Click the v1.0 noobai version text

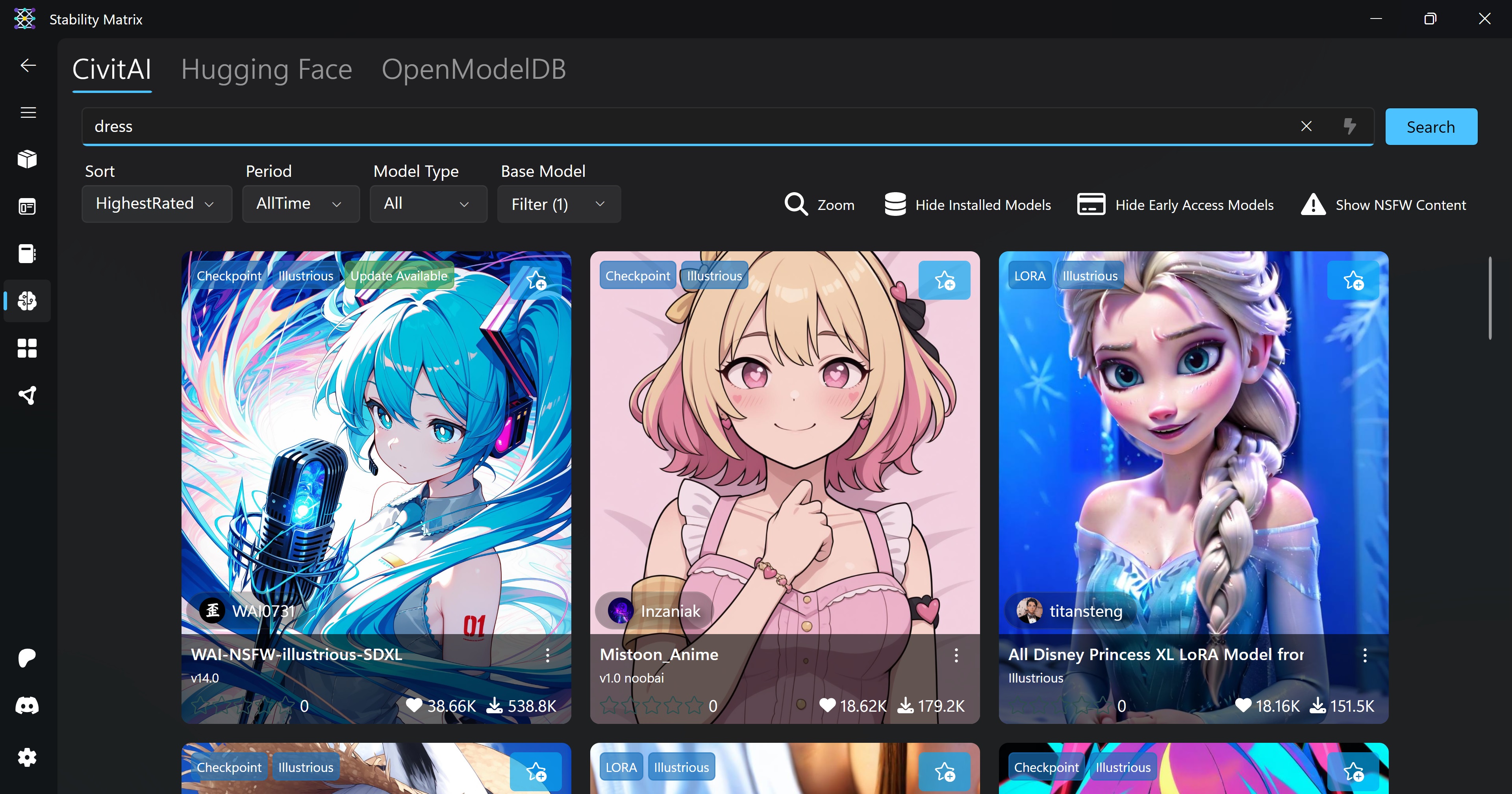(632, 678)
